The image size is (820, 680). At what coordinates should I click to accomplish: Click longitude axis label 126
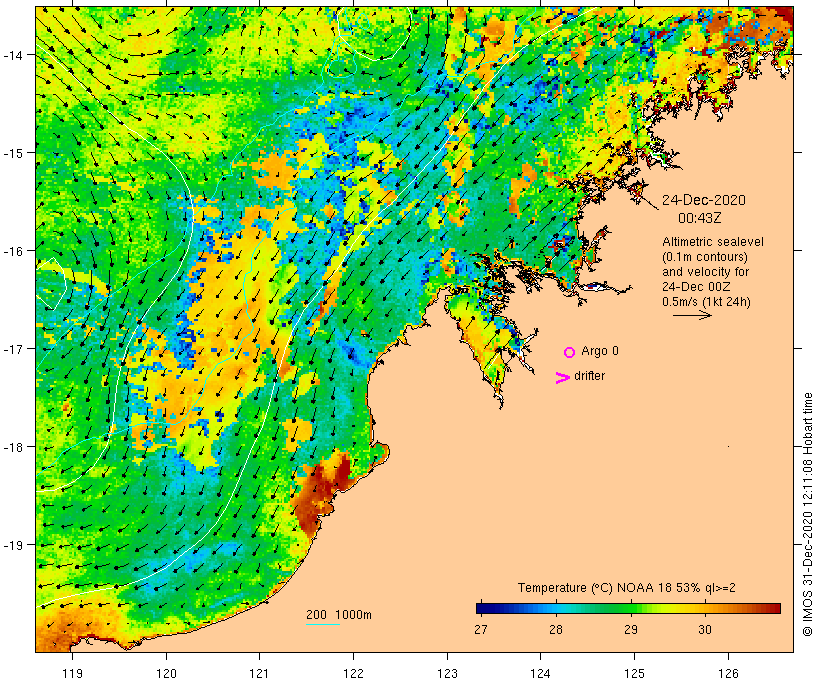[x=728, y=673]
